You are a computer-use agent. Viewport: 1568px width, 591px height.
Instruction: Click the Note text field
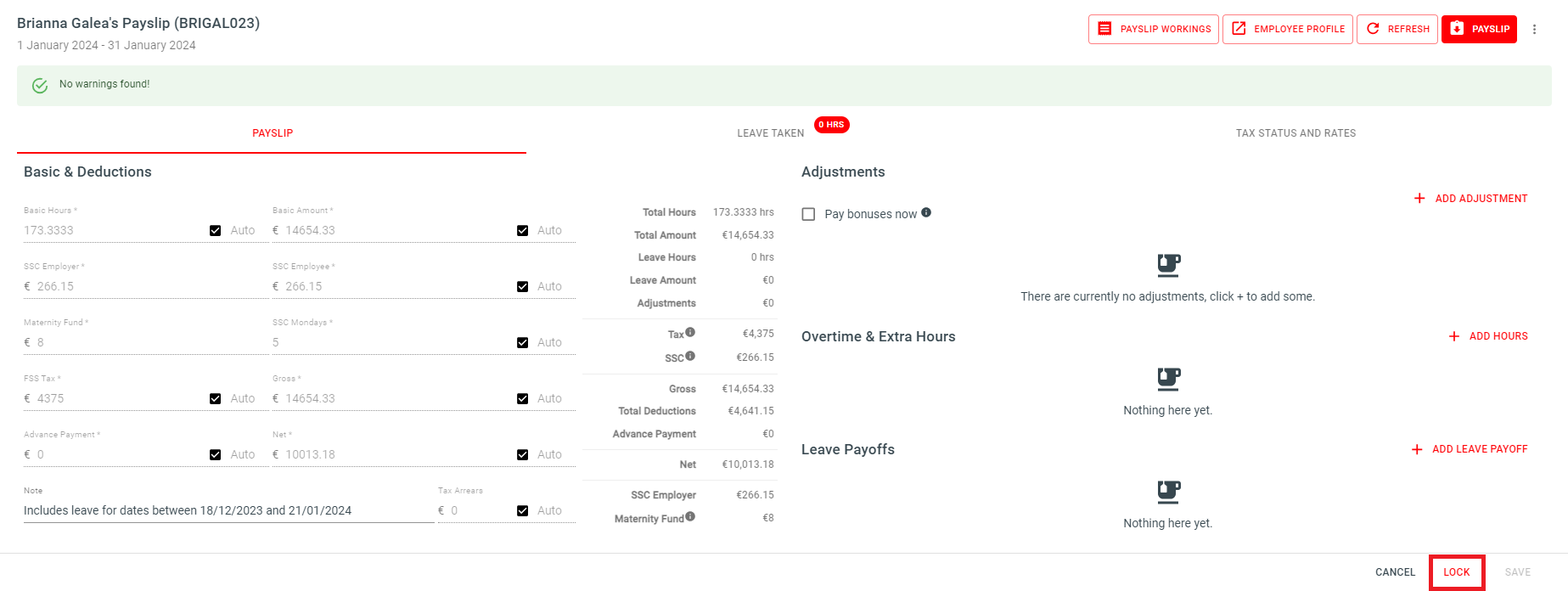[228, 511]
